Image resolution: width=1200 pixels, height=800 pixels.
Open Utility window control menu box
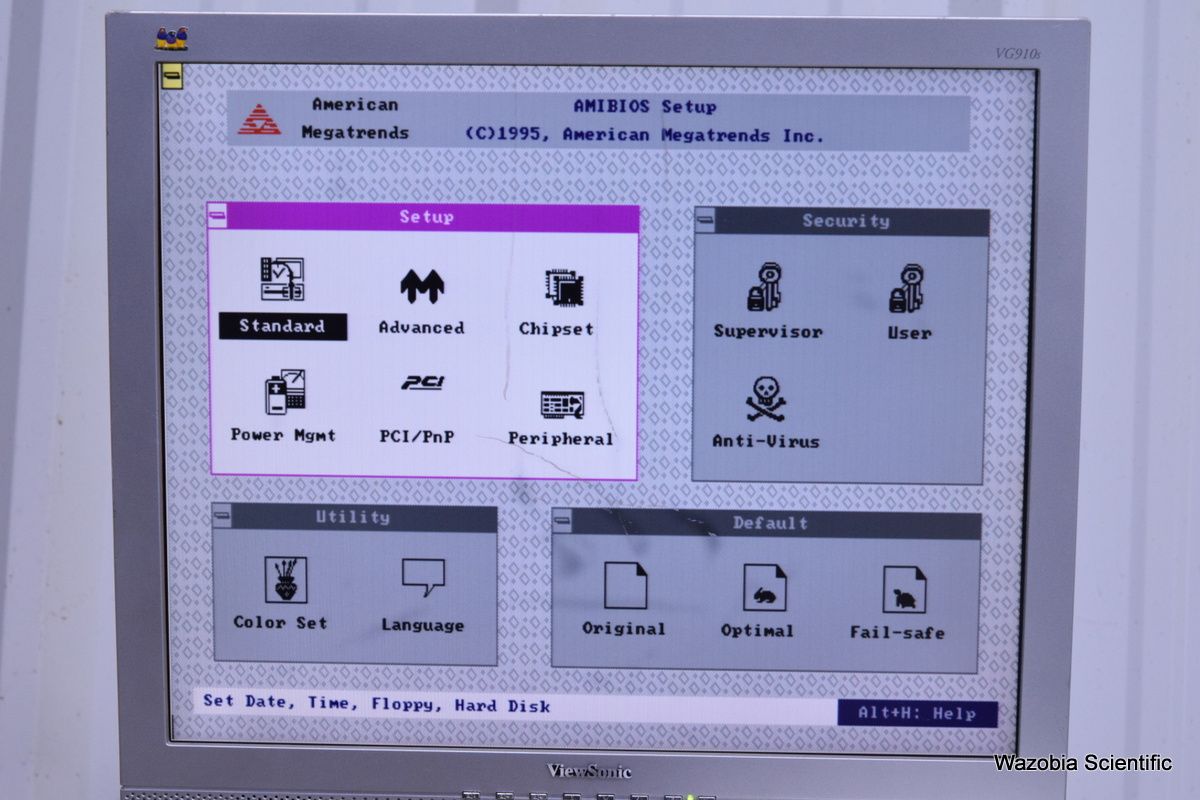point(222,516)
